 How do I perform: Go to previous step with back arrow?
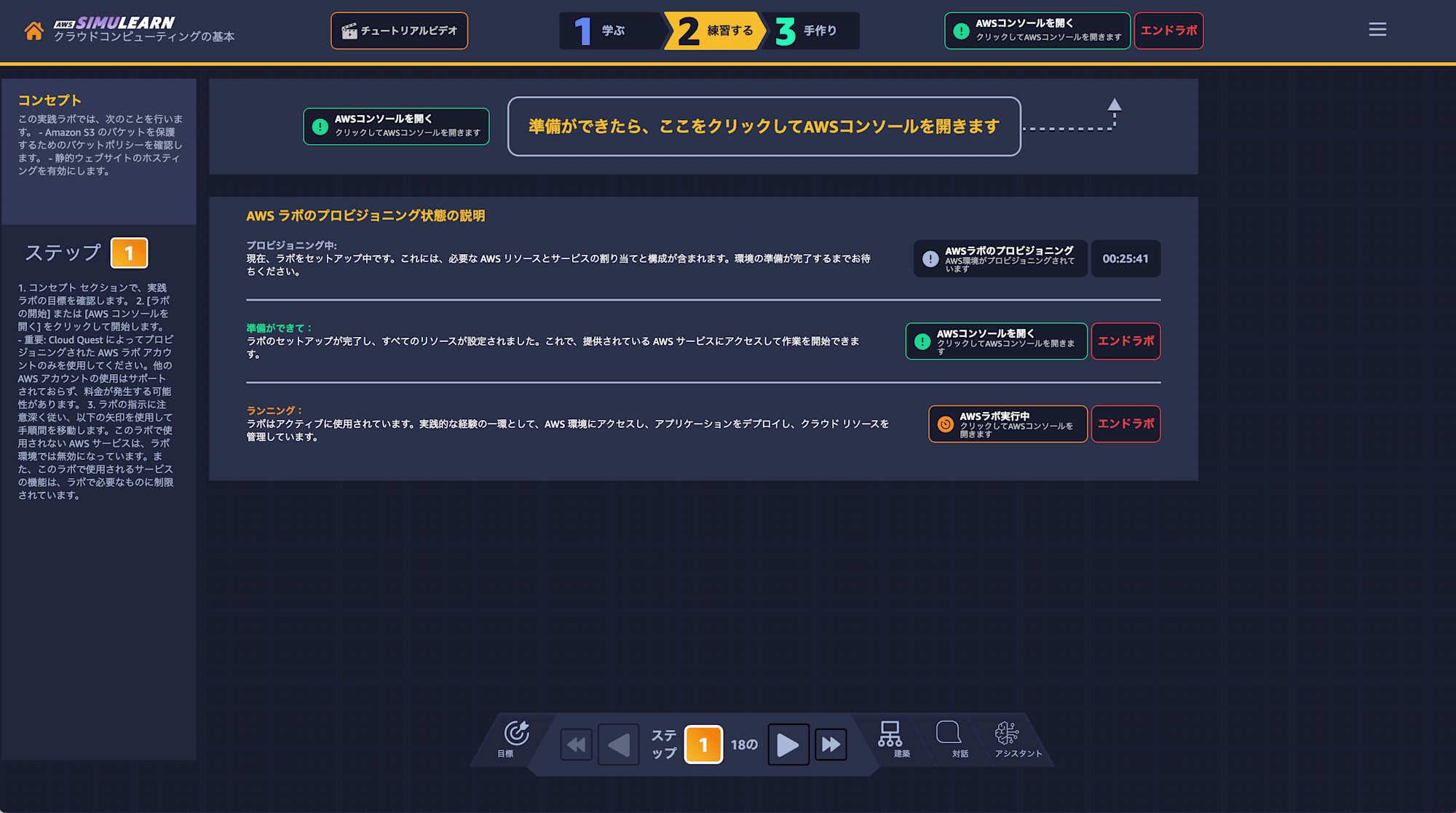(619, 745)
